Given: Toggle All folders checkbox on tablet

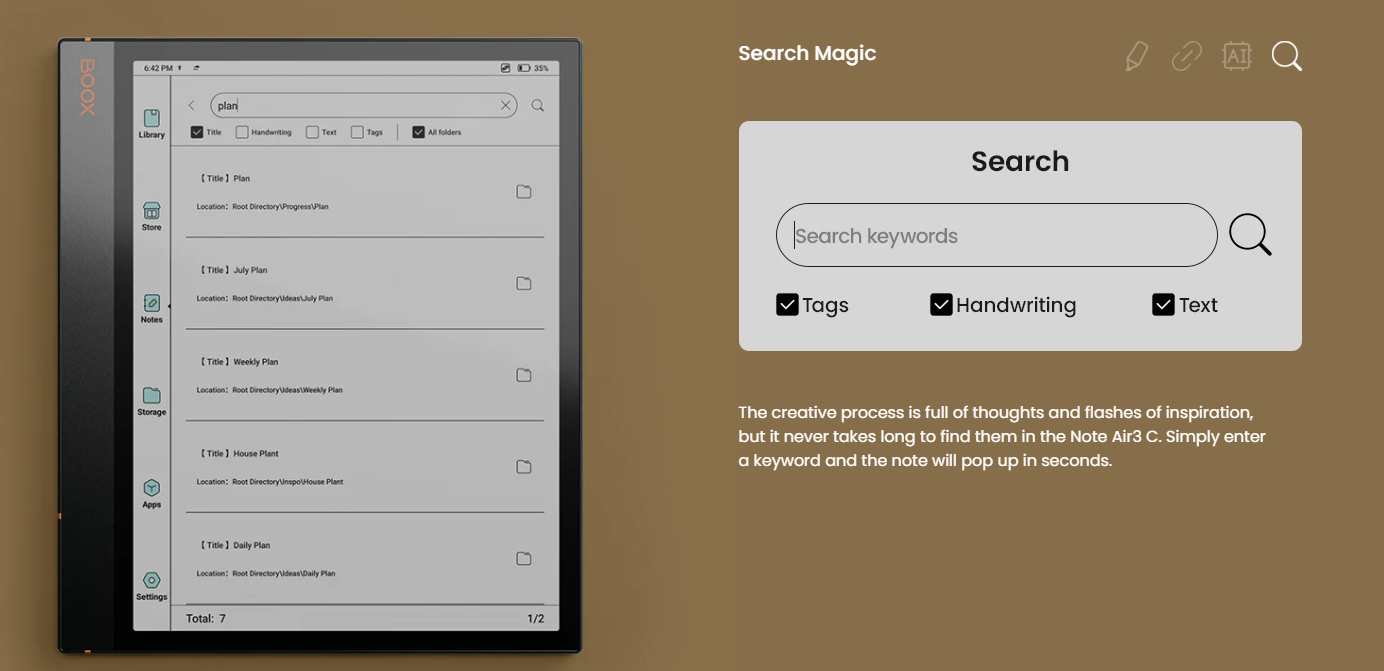Looking at the screenshot, I should 419,132.
